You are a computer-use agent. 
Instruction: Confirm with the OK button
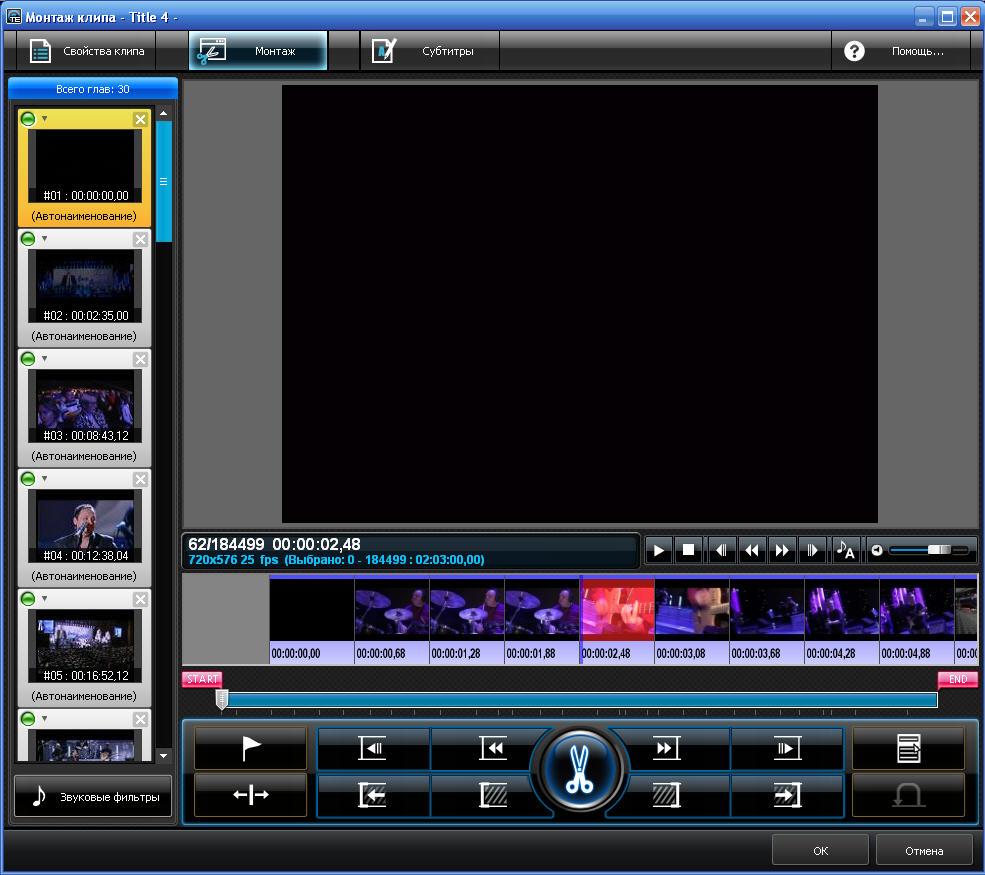pyautogui.click(x=820, y=851)
